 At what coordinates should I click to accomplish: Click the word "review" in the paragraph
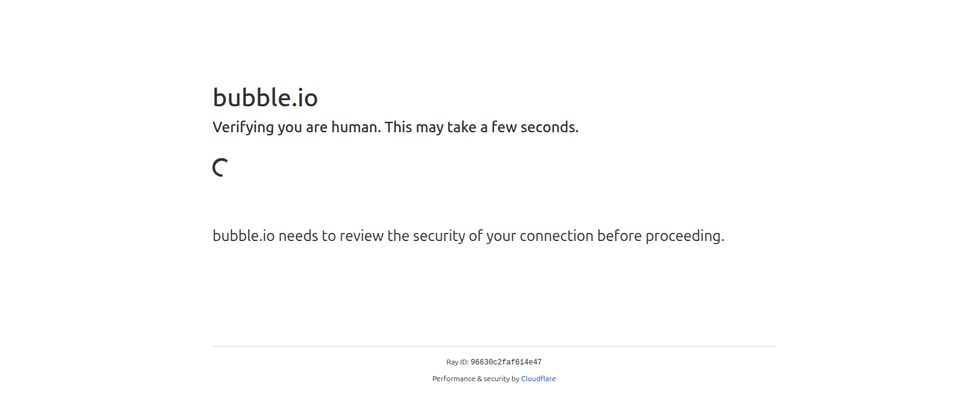point(360,237)
